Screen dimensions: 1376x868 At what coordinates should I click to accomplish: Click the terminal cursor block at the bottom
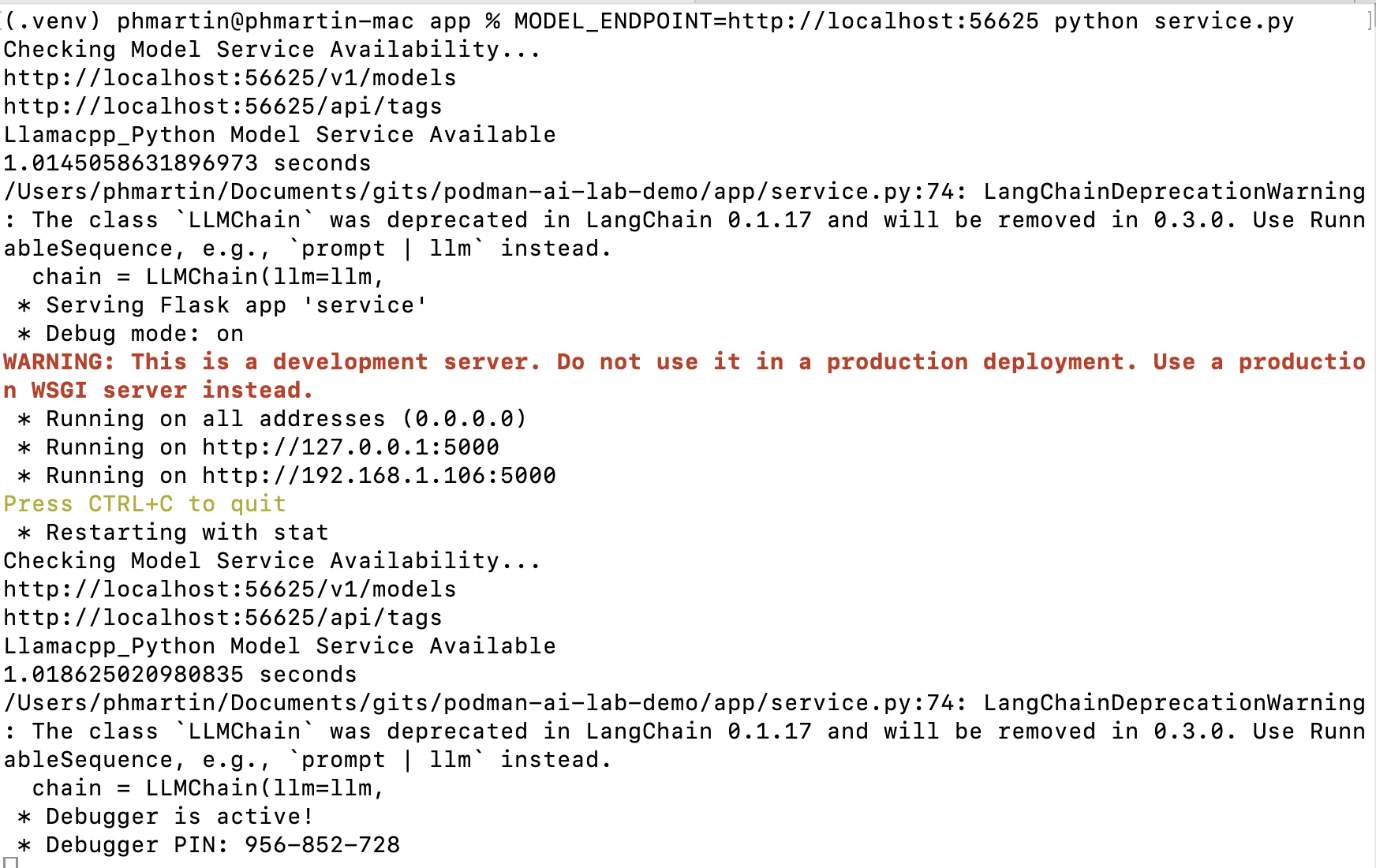pos(10,863)
